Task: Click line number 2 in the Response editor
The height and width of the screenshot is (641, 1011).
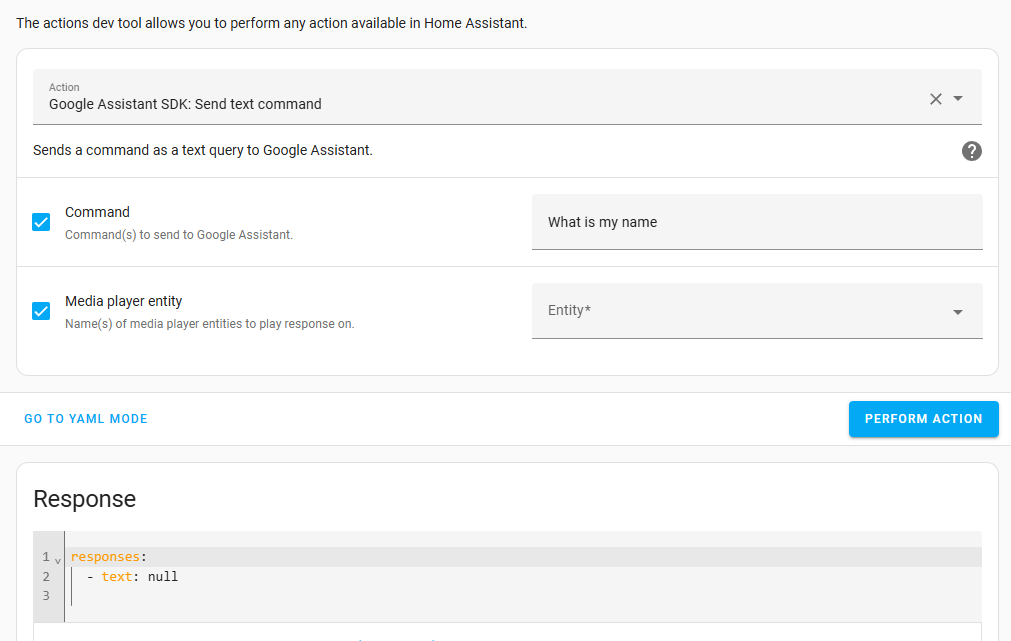Action: coord(46,576)
